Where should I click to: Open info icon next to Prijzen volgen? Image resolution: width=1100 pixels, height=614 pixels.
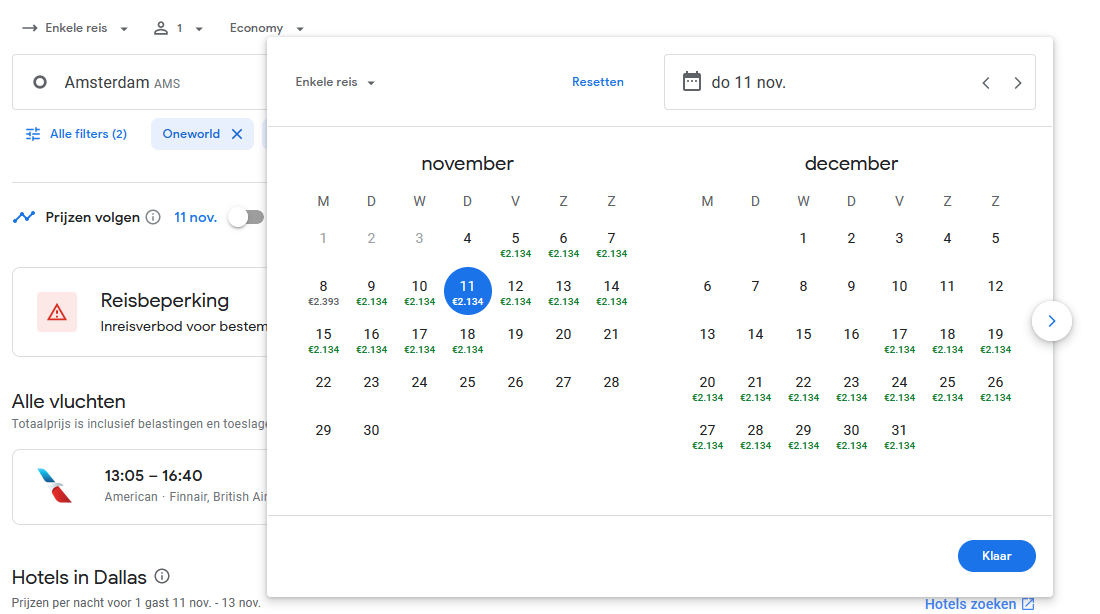tap(153, 217)
